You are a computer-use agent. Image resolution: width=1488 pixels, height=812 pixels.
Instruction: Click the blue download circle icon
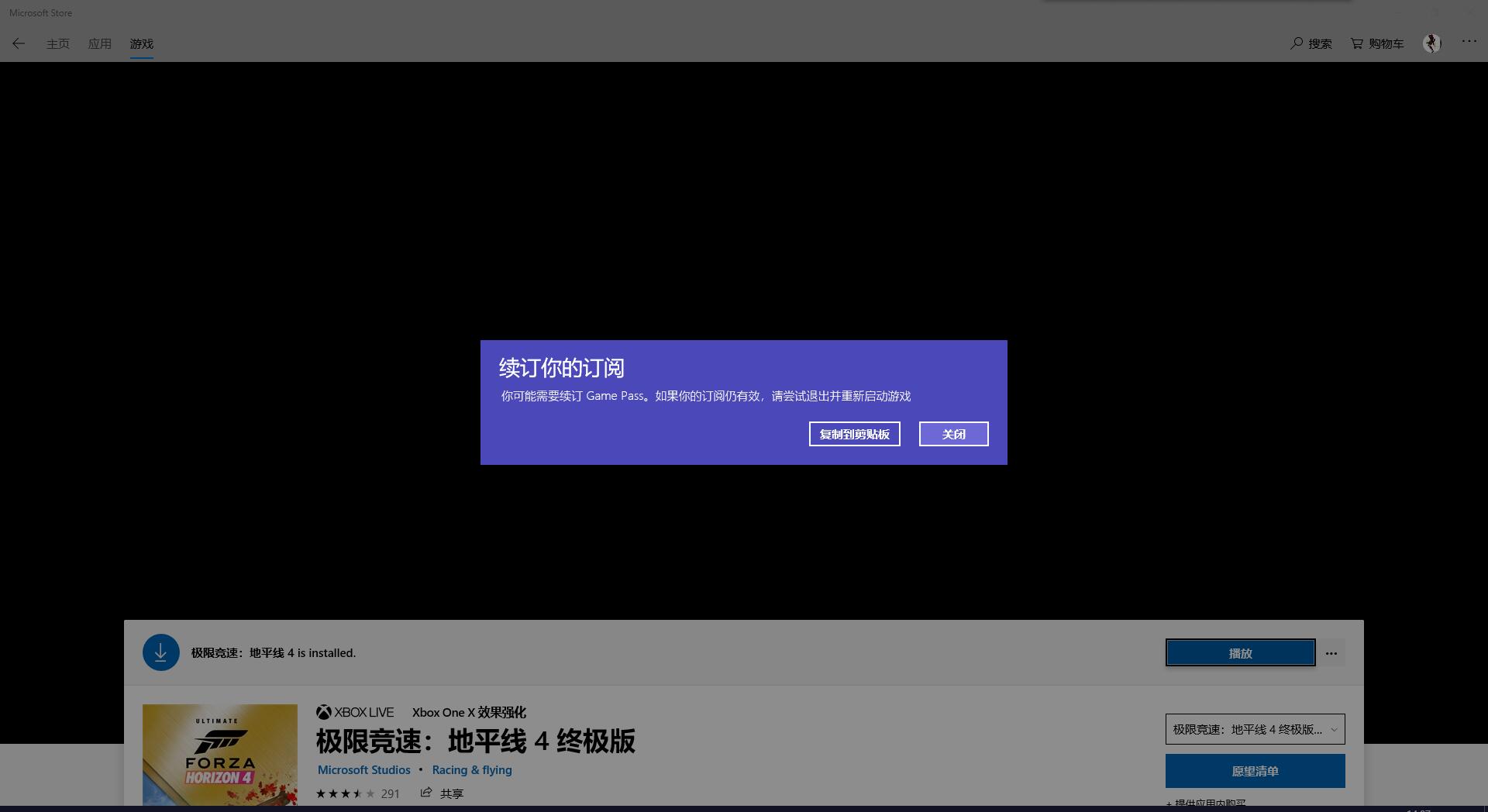tap(161, 652)
